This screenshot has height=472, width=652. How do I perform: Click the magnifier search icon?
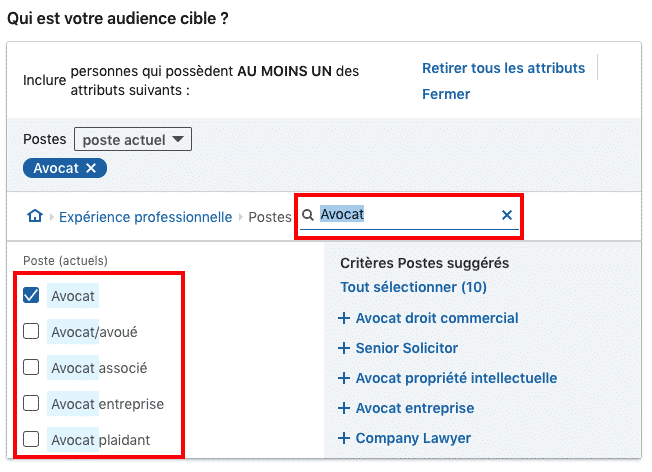(x=308, y=215)
